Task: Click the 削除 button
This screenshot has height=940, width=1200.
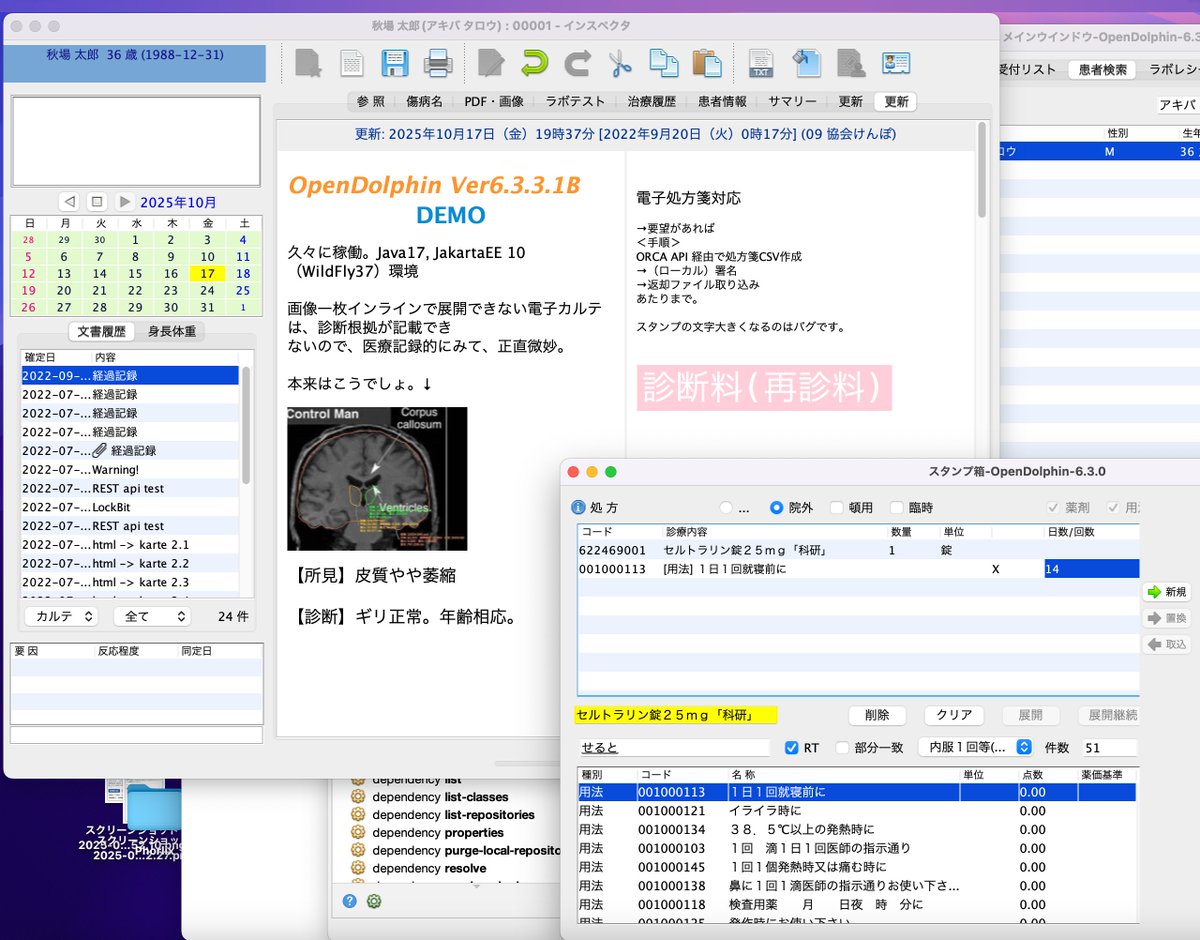Action: 877,715
